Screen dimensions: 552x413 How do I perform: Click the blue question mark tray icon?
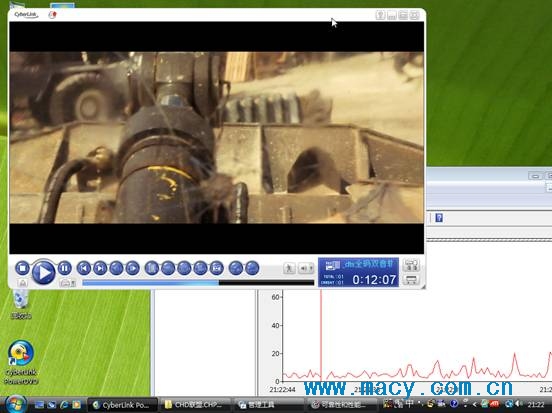point(454,403)
